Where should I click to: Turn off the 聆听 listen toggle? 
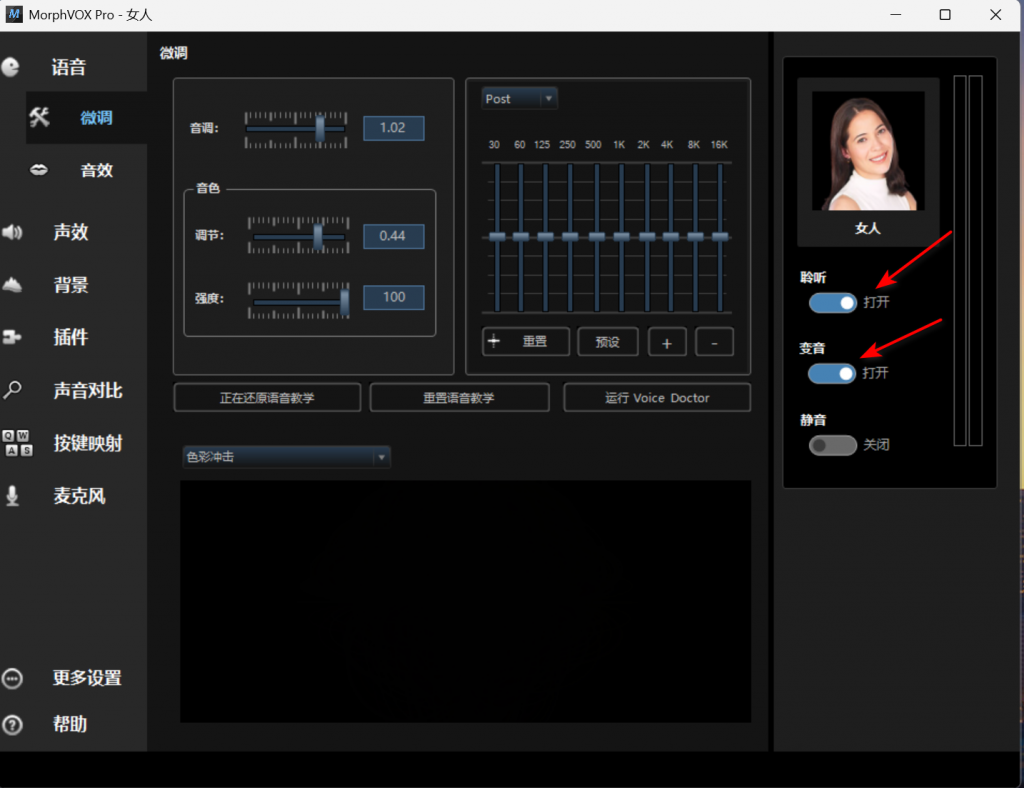(832, 302)
